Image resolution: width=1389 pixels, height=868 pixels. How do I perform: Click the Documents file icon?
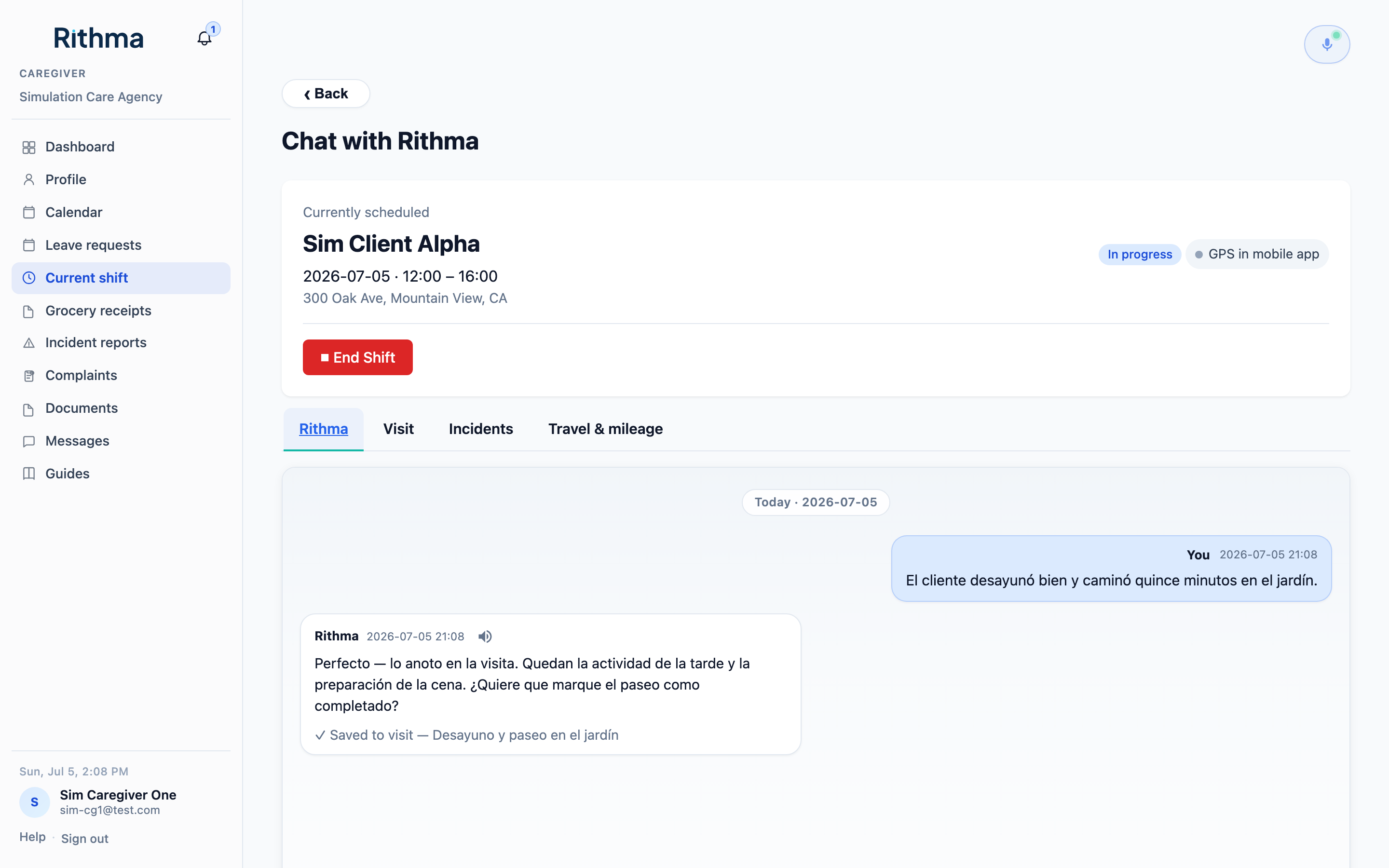(29, 409)
